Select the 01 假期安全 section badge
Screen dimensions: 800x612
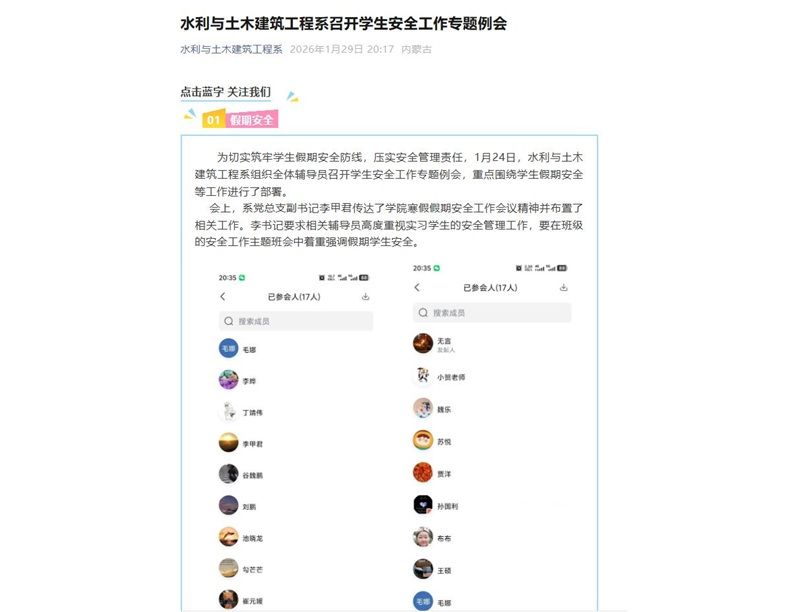coord(240,120)
